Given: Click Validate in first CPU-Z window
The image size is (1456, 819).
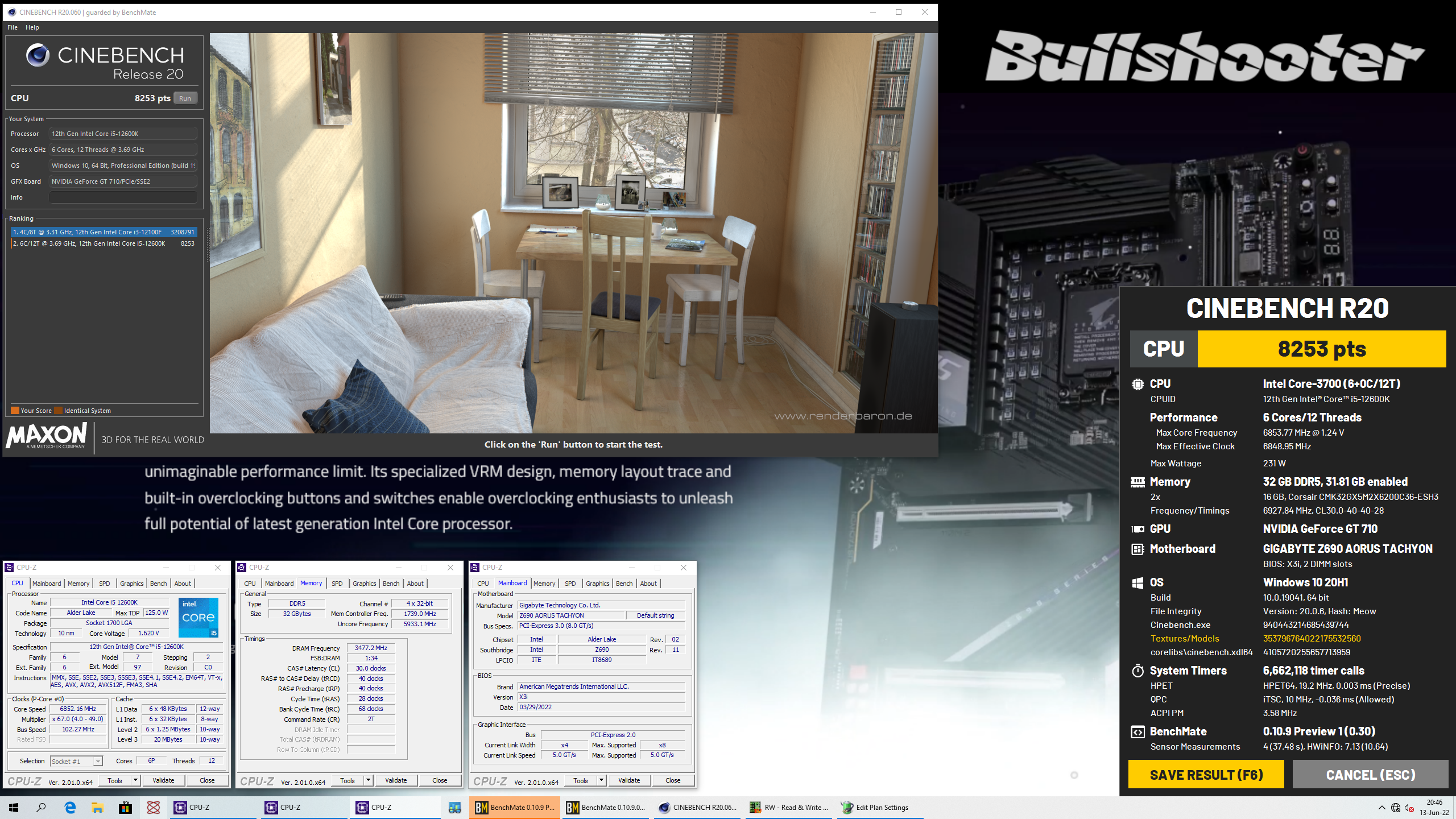Looking at the screenshot, I should click(163, 780).
